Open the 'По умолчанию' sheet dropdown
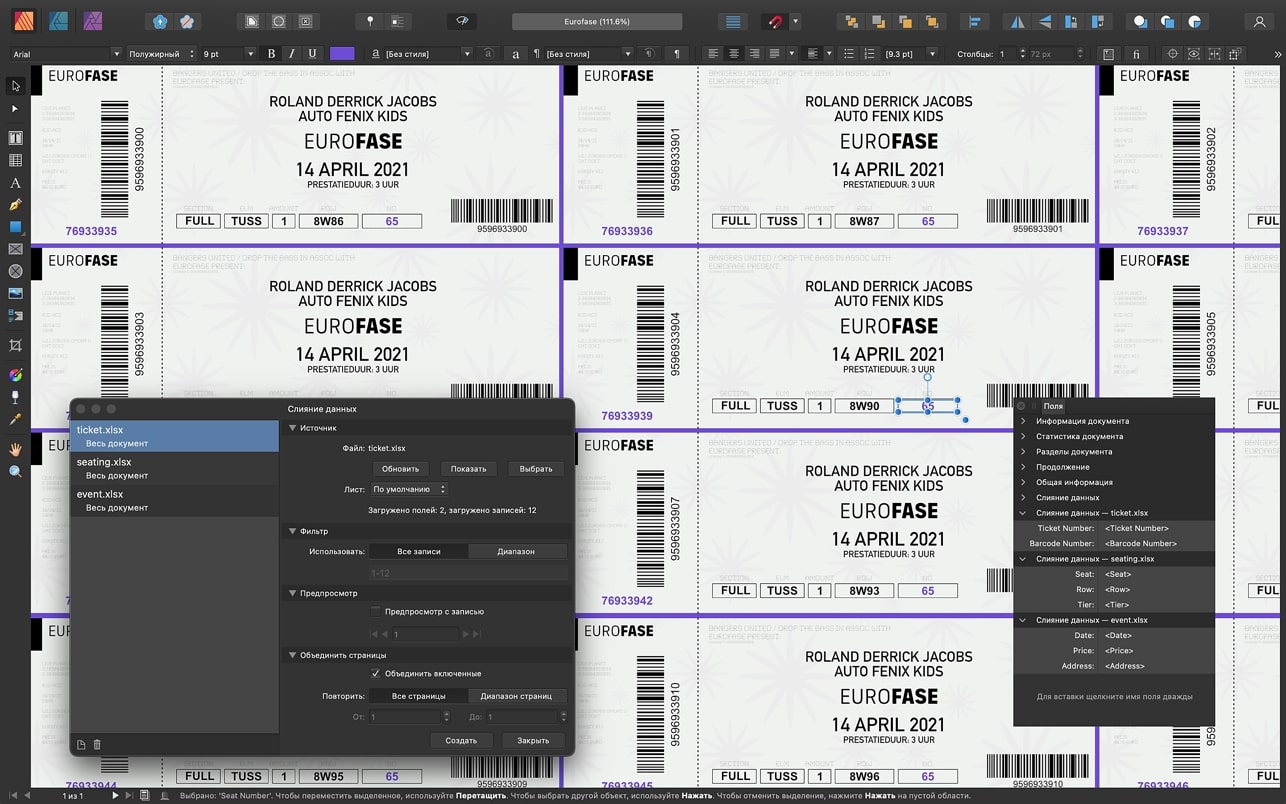Viewport: 1286px width, 804px height. tap(409, 489)
